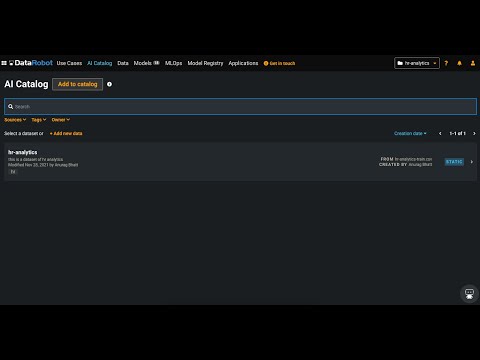Click the DataRobot logo

31,63
